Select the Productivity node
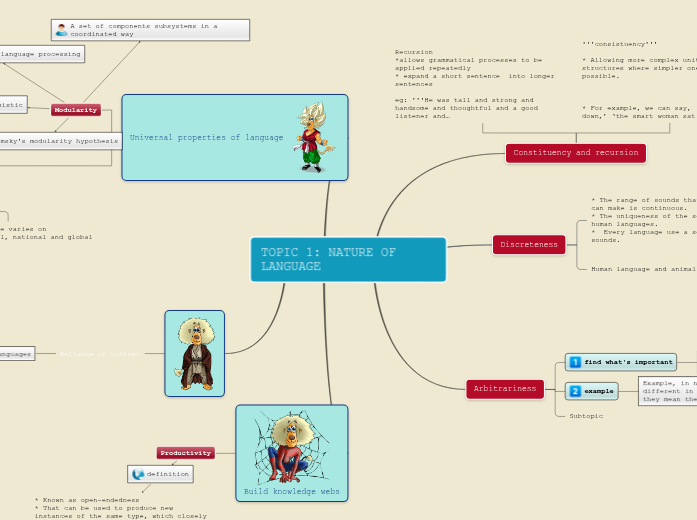This screenshot has height=520, width=697. coord(185,453)
